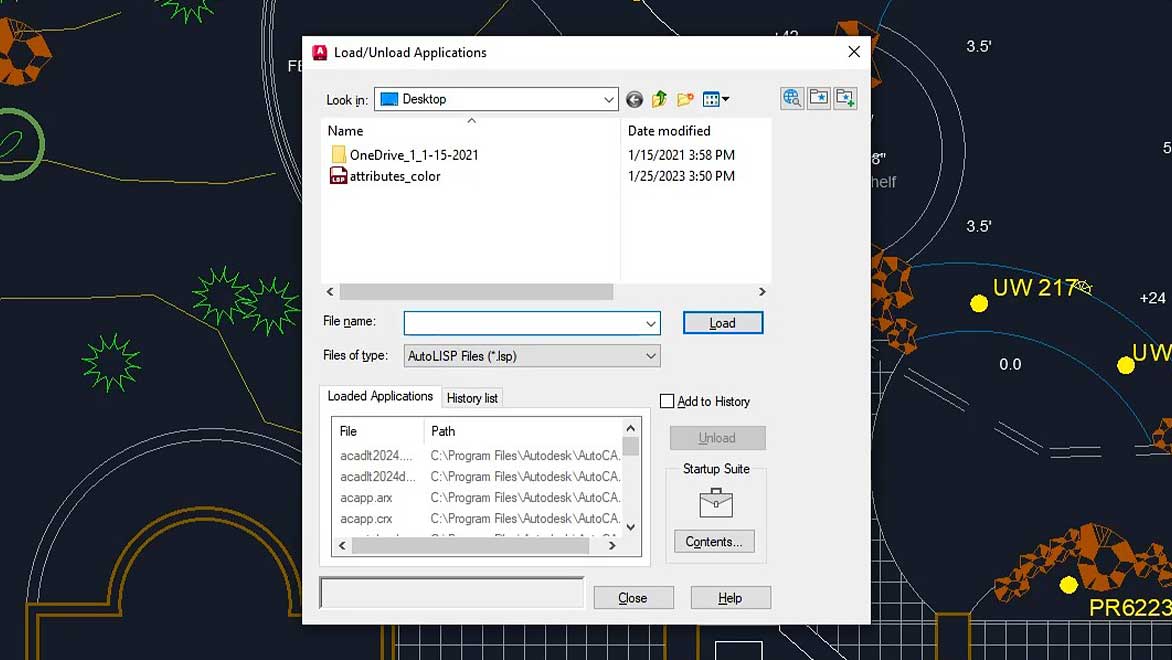Image resolution: width=1172 pixels, height=660 pixels.
Task: Click the AutoCAD logo in the title bar
Action: (x=319, y=52)
